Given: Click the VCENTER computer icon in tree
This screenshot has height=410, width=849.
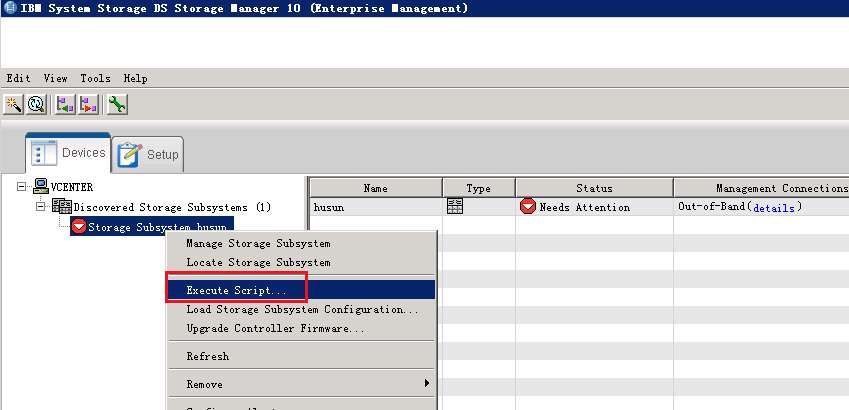Looking at the screenshot, I should click(x=41, y=186).
